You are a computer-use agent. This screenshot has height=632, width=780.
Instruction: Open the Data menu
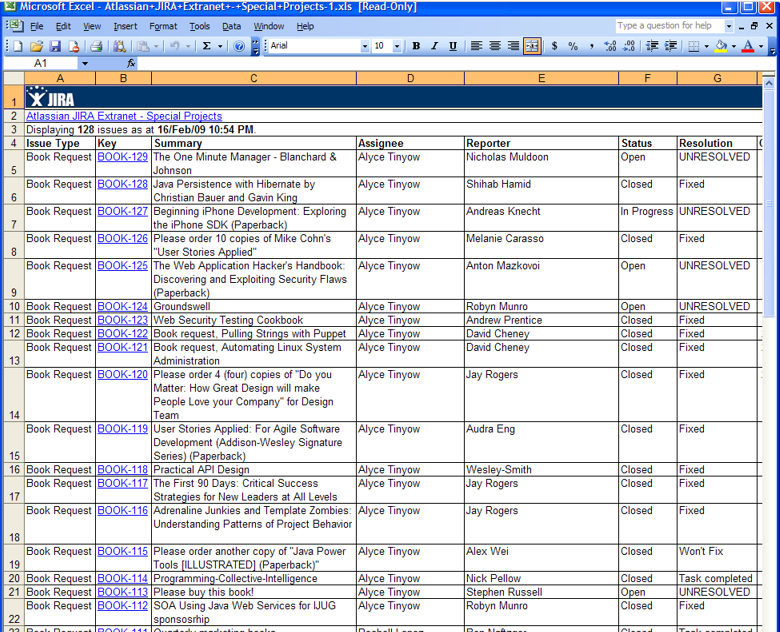[231, 26]
